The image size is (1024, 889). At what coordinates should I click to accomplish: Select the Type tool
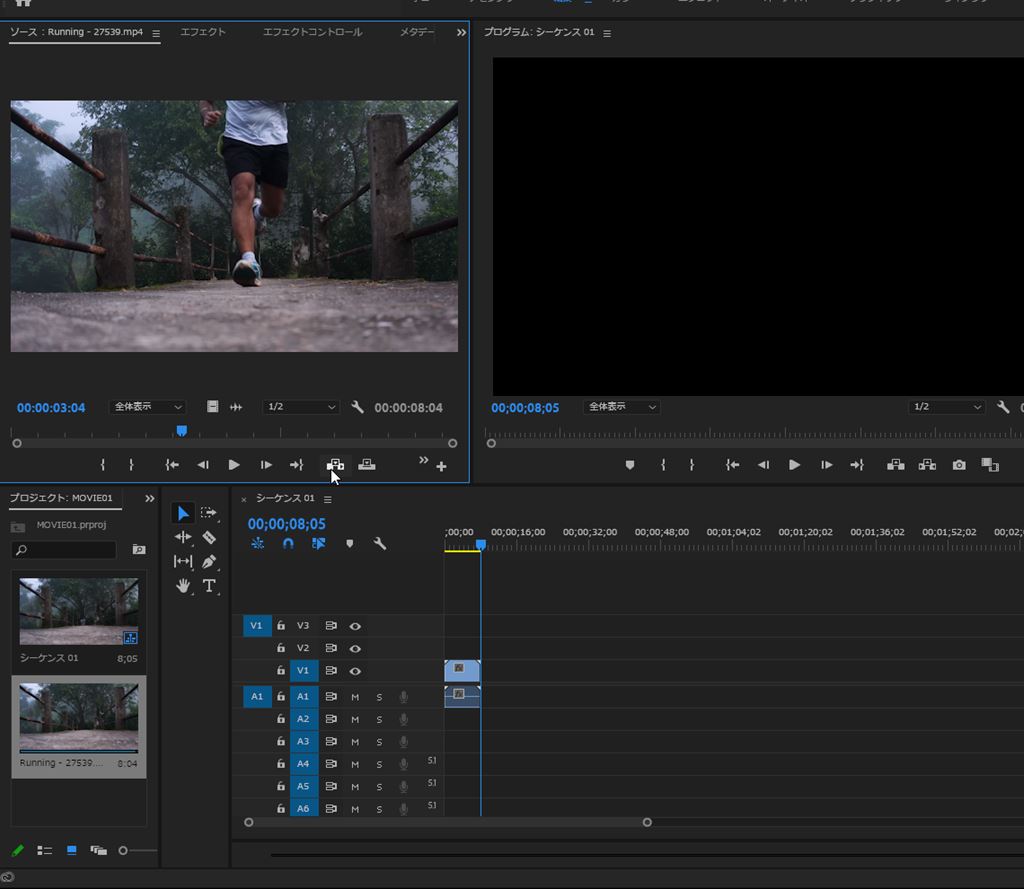(x=209, y=586)
